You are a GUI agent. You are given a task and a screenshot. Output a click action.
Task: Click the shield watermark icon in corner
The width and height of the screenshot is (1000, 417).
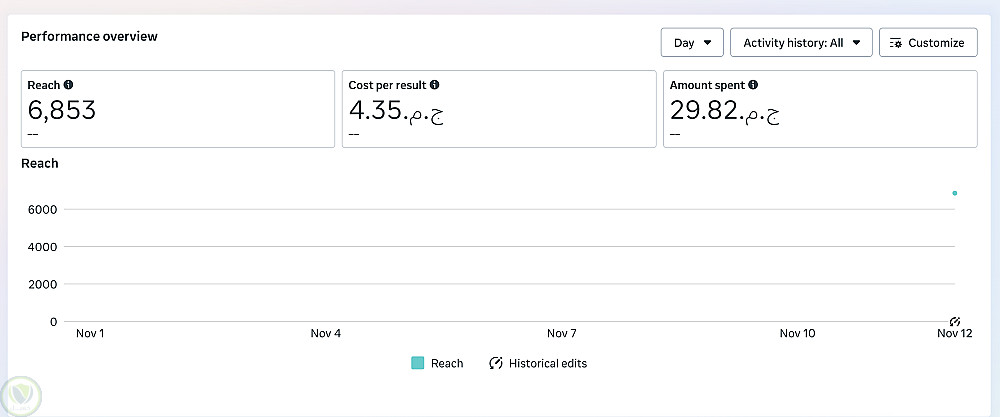(x=20, y=394)
